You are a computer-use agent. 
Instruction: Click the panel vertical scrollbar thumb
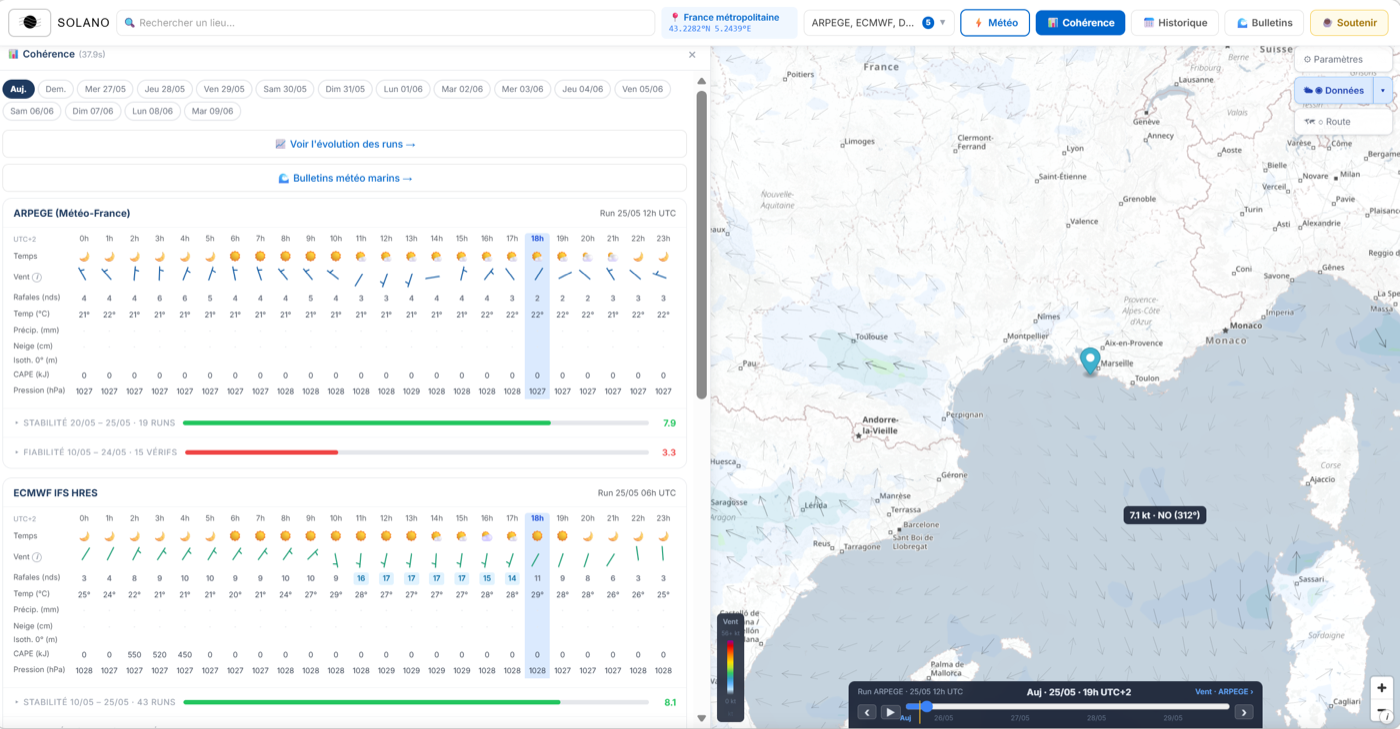click(x=702, y=245)
